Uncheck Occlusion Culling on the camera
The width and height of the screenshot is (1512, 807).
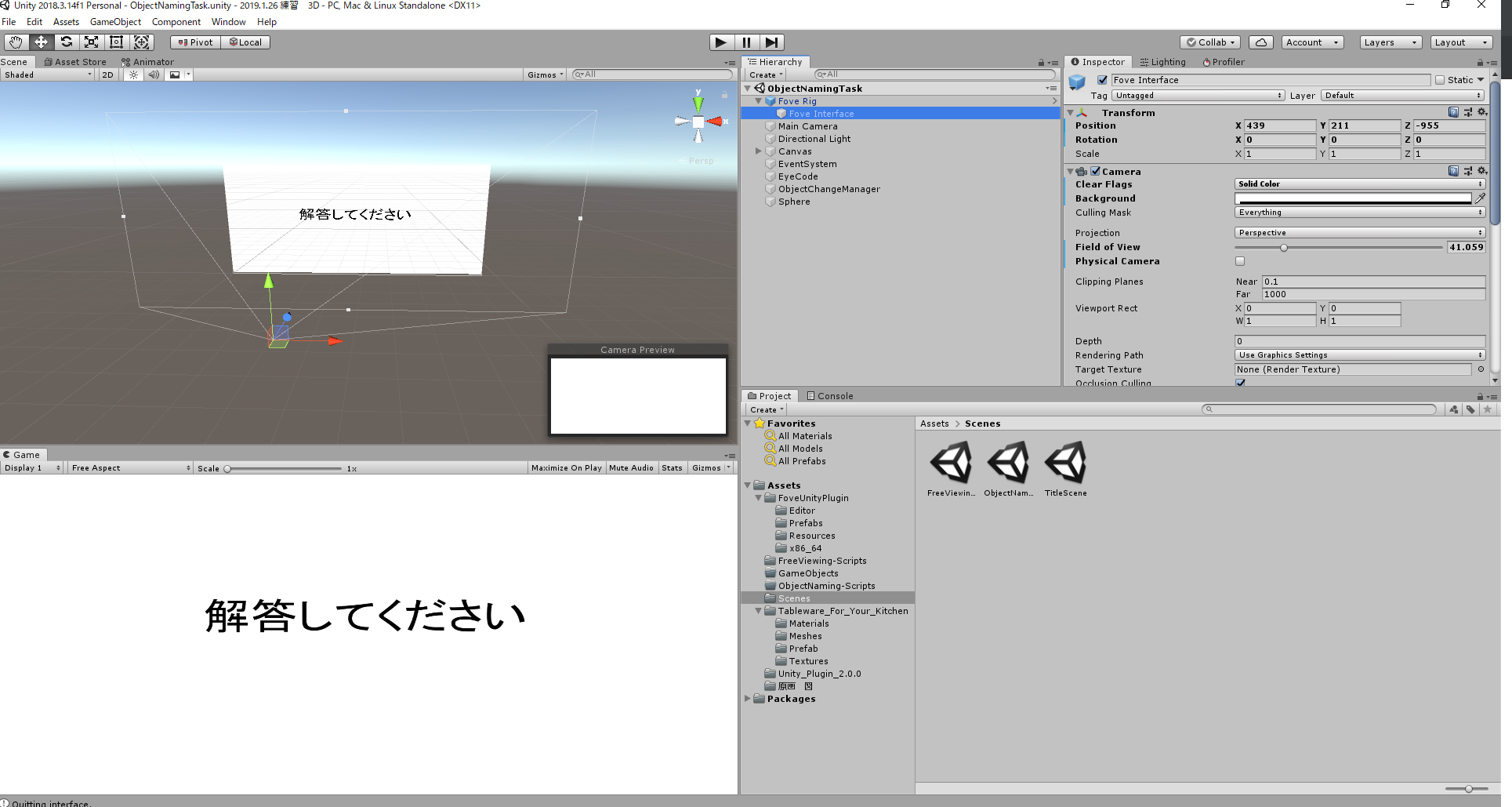[1240, 383]
